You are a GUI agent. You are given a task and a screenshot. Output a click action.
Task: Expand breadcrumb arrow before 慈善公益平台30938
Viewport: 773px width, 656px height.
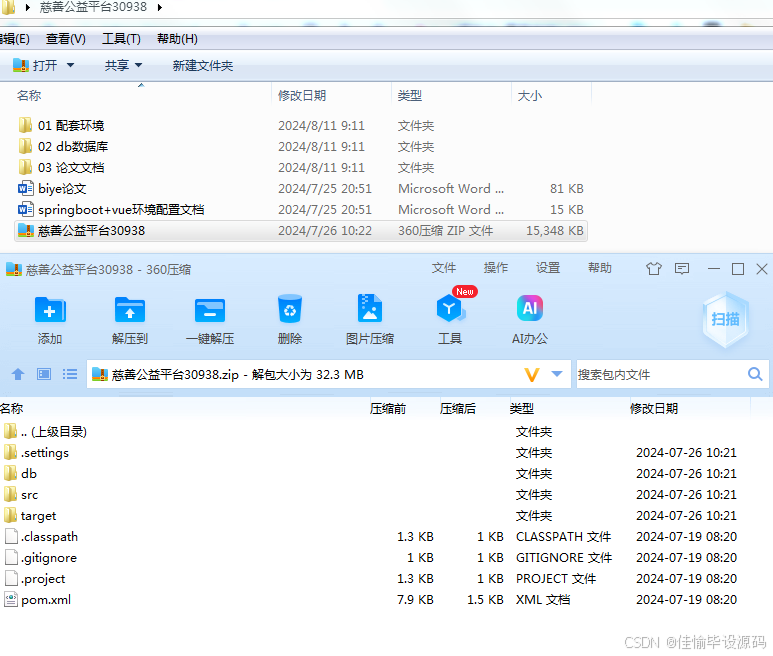point(28,7)
